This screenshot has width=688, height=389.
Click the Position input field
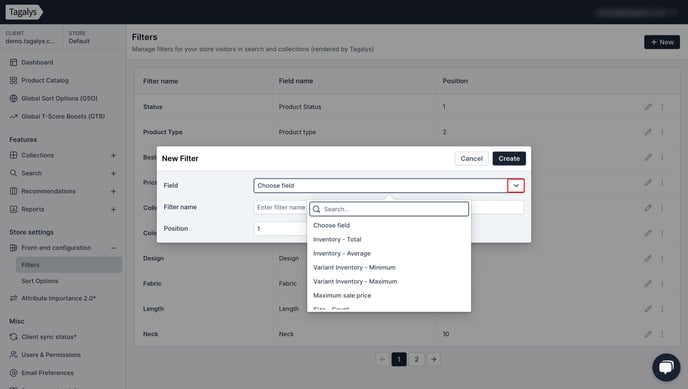click(280, 228)
